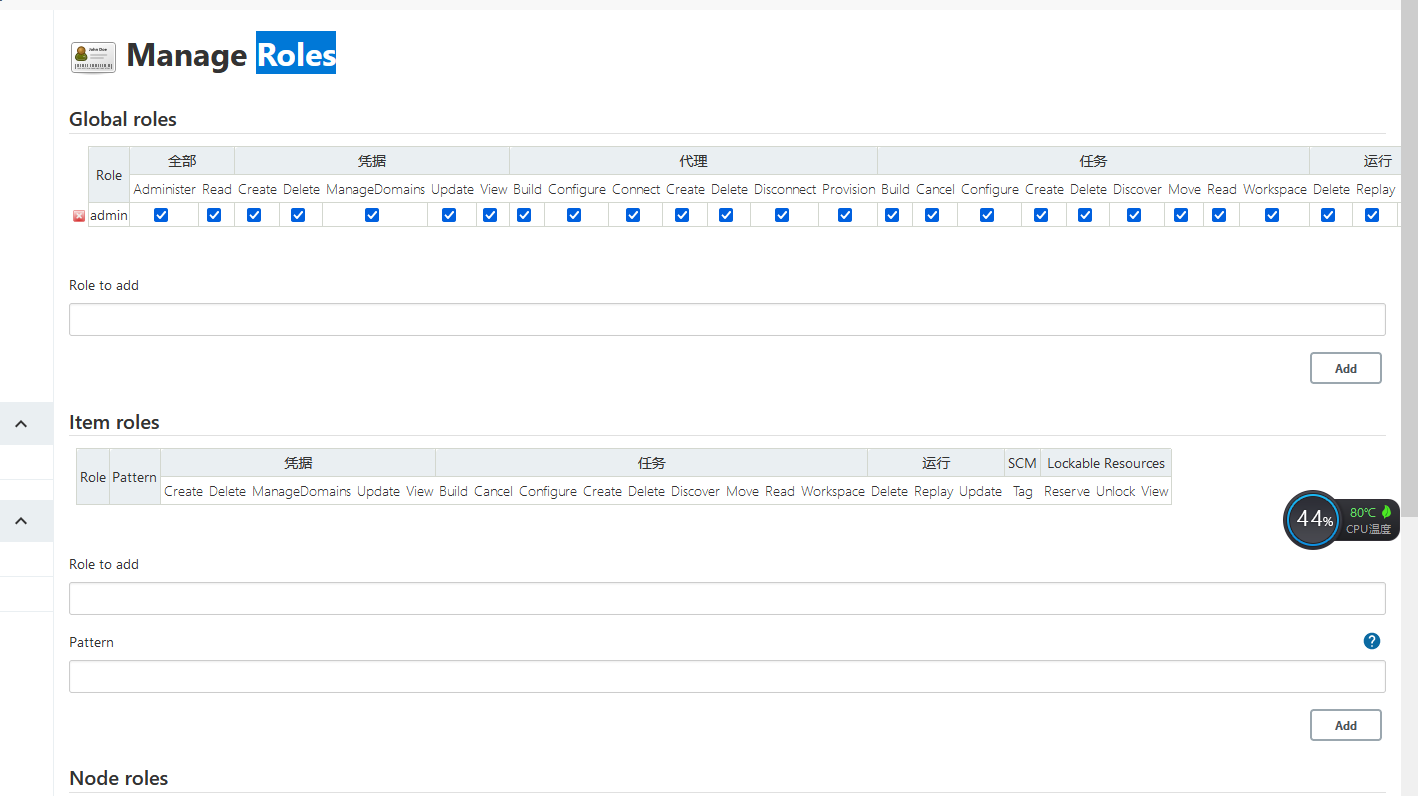1418x796 pixels.
Task: Focus the Pattern input field
Action: (727, 676)
